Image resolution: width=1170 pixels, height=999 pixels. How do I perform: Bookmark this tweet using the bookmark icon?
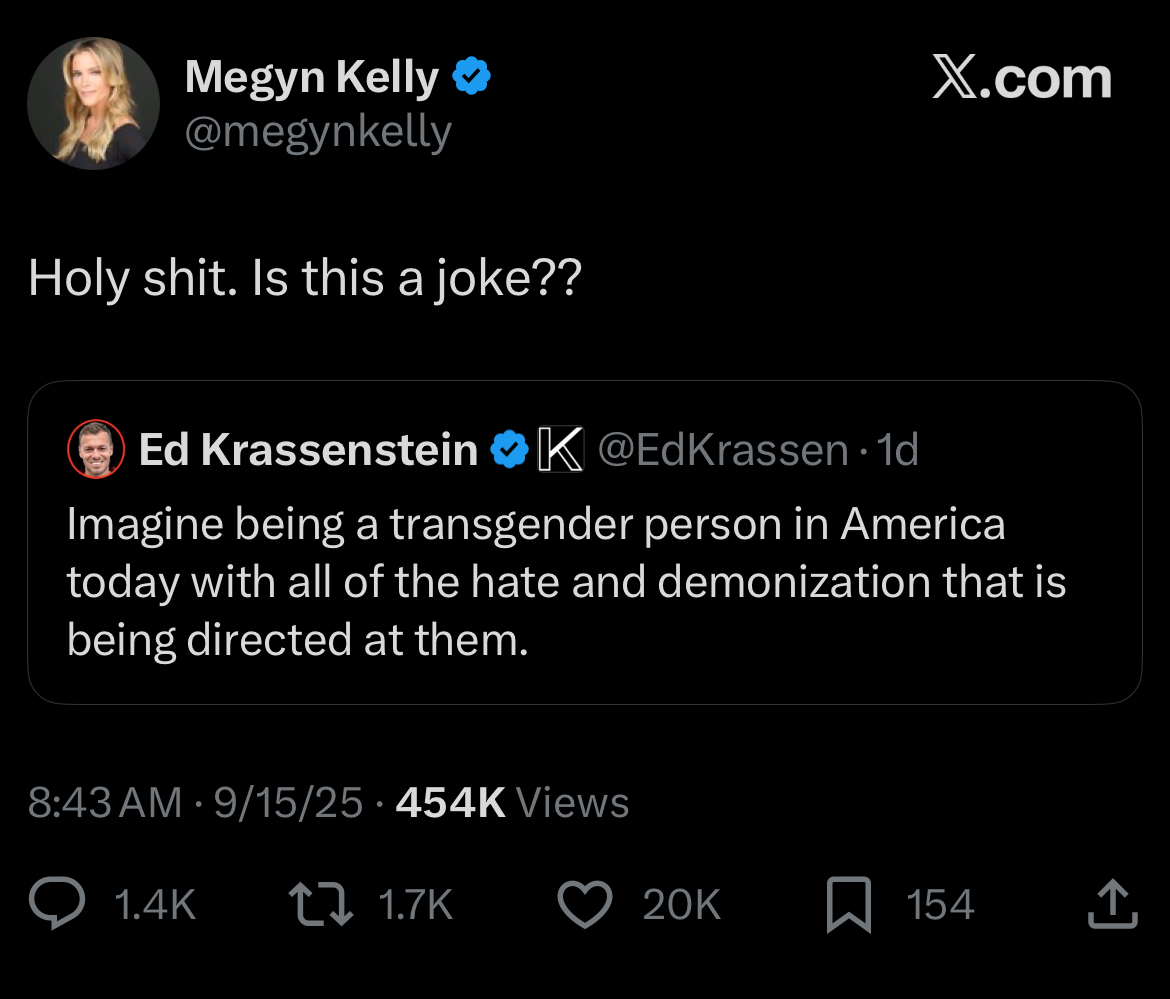(849, 904)
